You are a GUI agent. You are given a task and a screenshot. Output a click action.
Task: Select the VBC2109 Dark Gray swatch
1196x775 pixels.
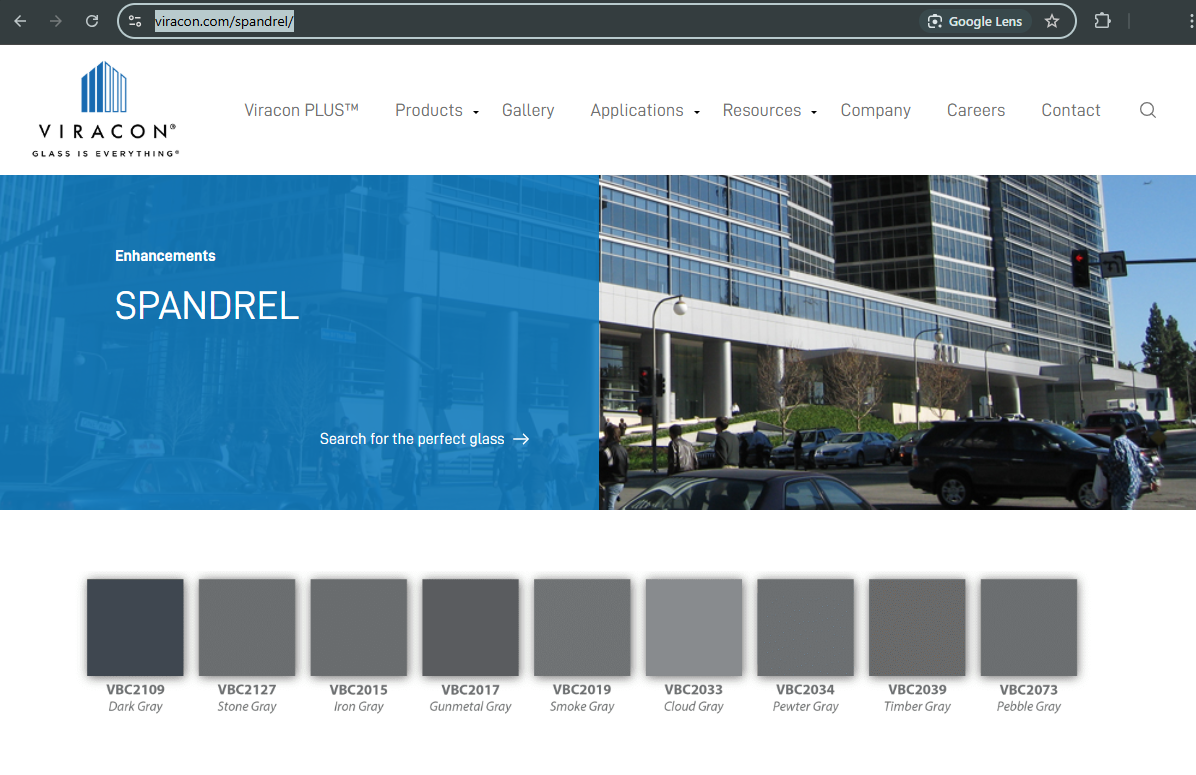pos(135,627)
